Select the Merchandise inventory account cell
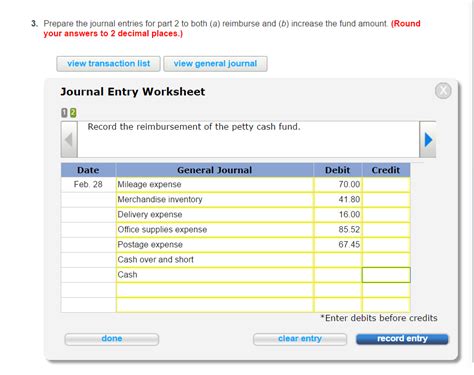The image size is (474, 375). point(215,199)
